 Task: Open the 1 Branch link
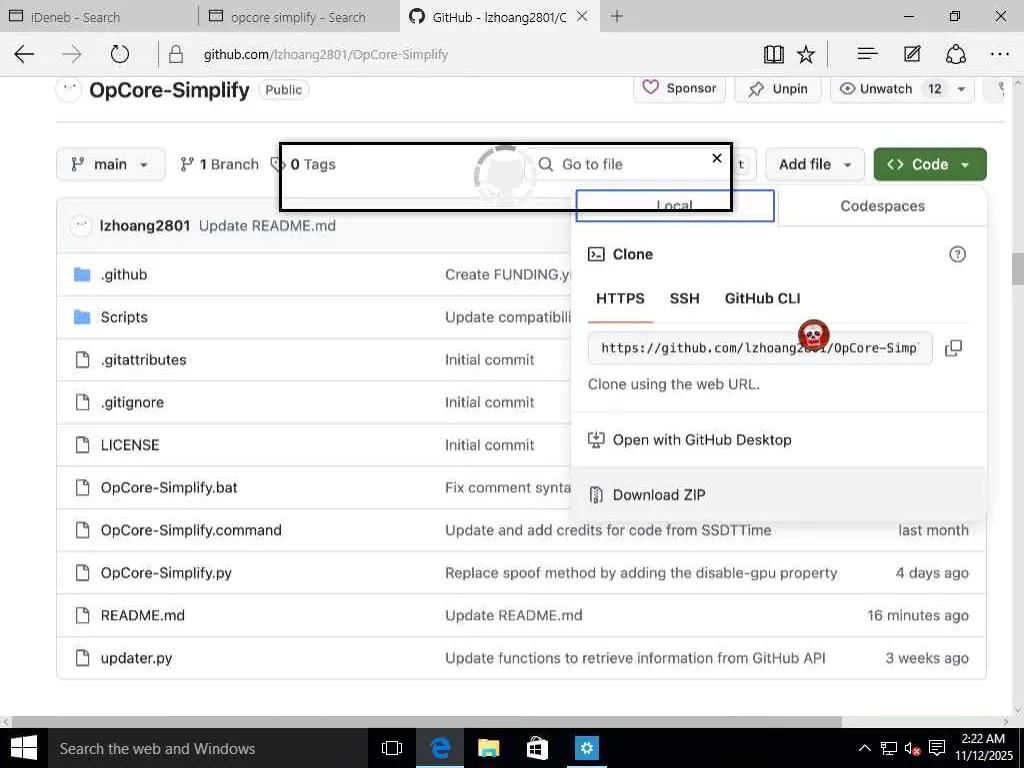click(x=219, y=165)
